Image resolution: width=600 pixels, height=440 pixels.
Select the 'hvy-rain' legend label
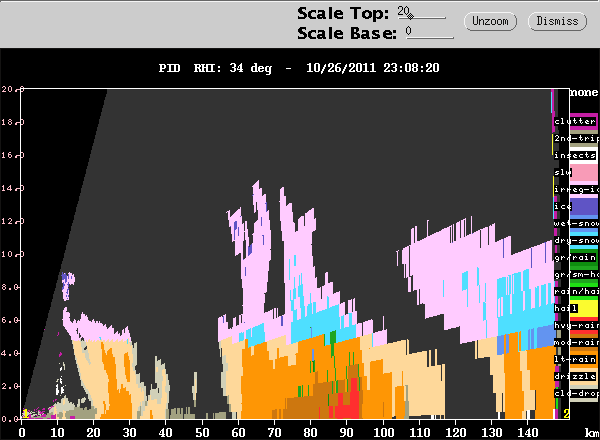[x=576, y=325]
